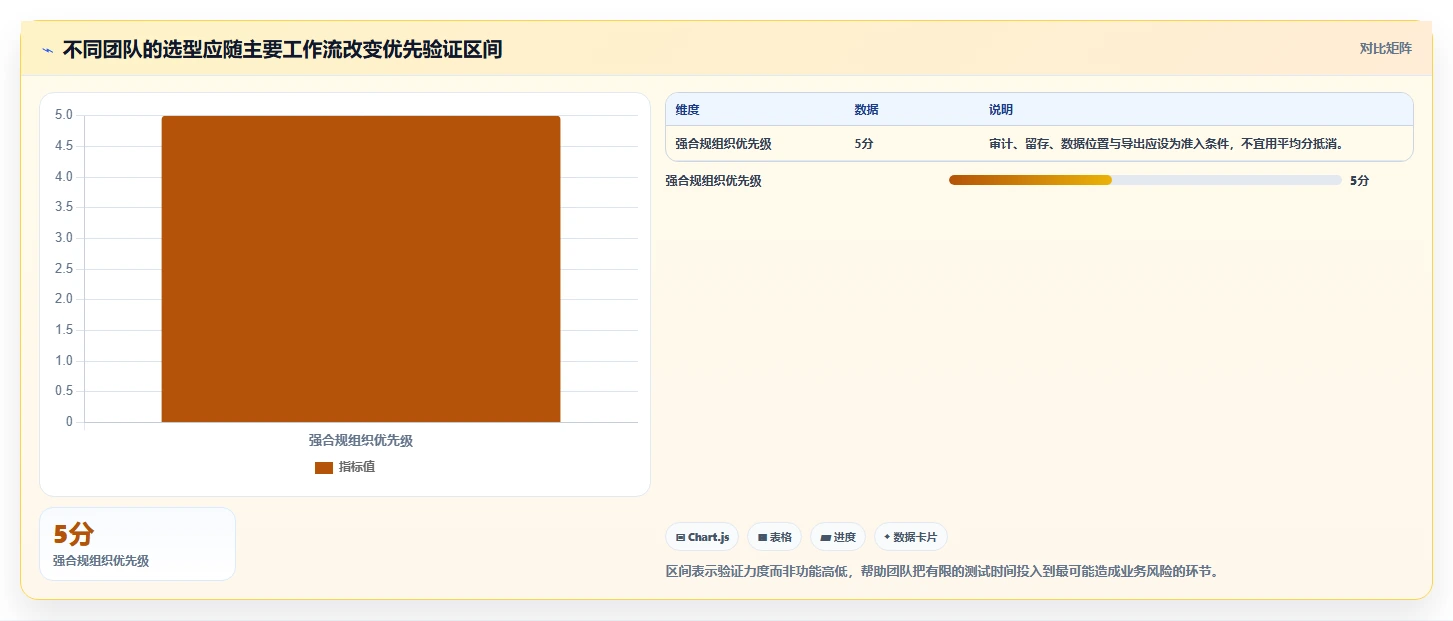Click the icon inside the Chart.js chip

pos(681,538)
